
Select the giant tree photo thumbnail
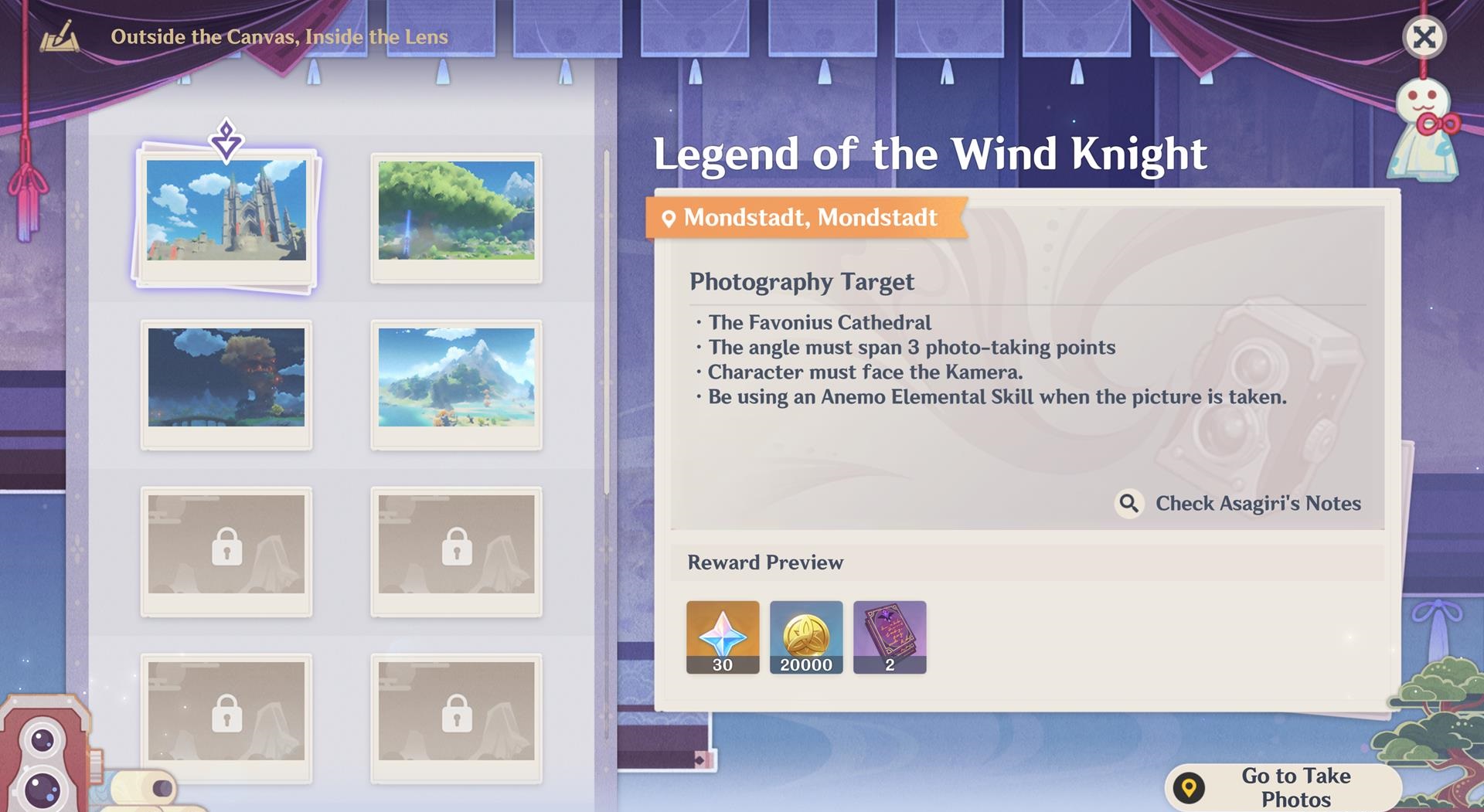click(x=456, y=218)
